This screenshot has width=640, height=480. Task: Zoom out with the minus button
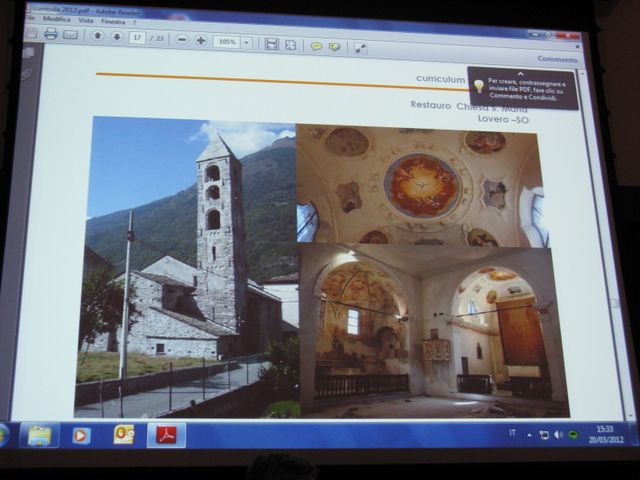pos(182,40)
